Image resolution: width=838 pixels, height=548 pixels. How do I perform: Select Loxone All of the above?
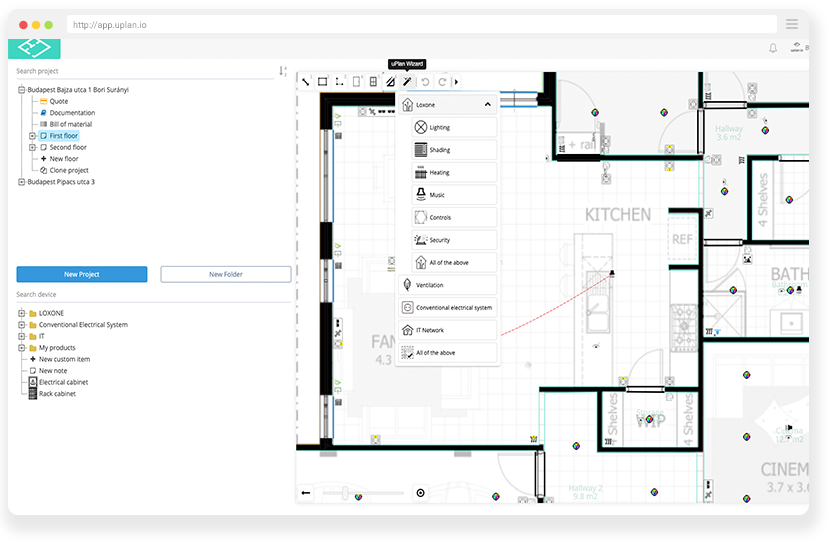click(x=454, y=262)
